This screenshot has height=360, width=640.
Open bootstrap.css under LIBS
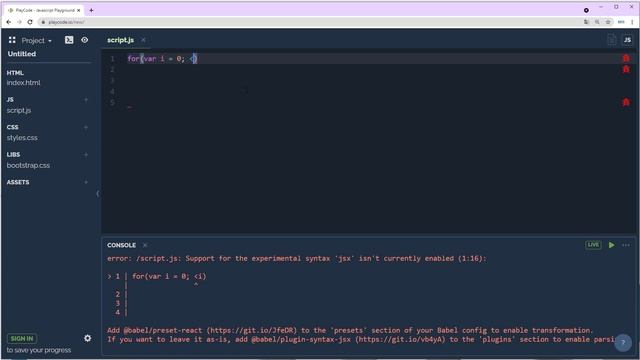pos(28,165)
